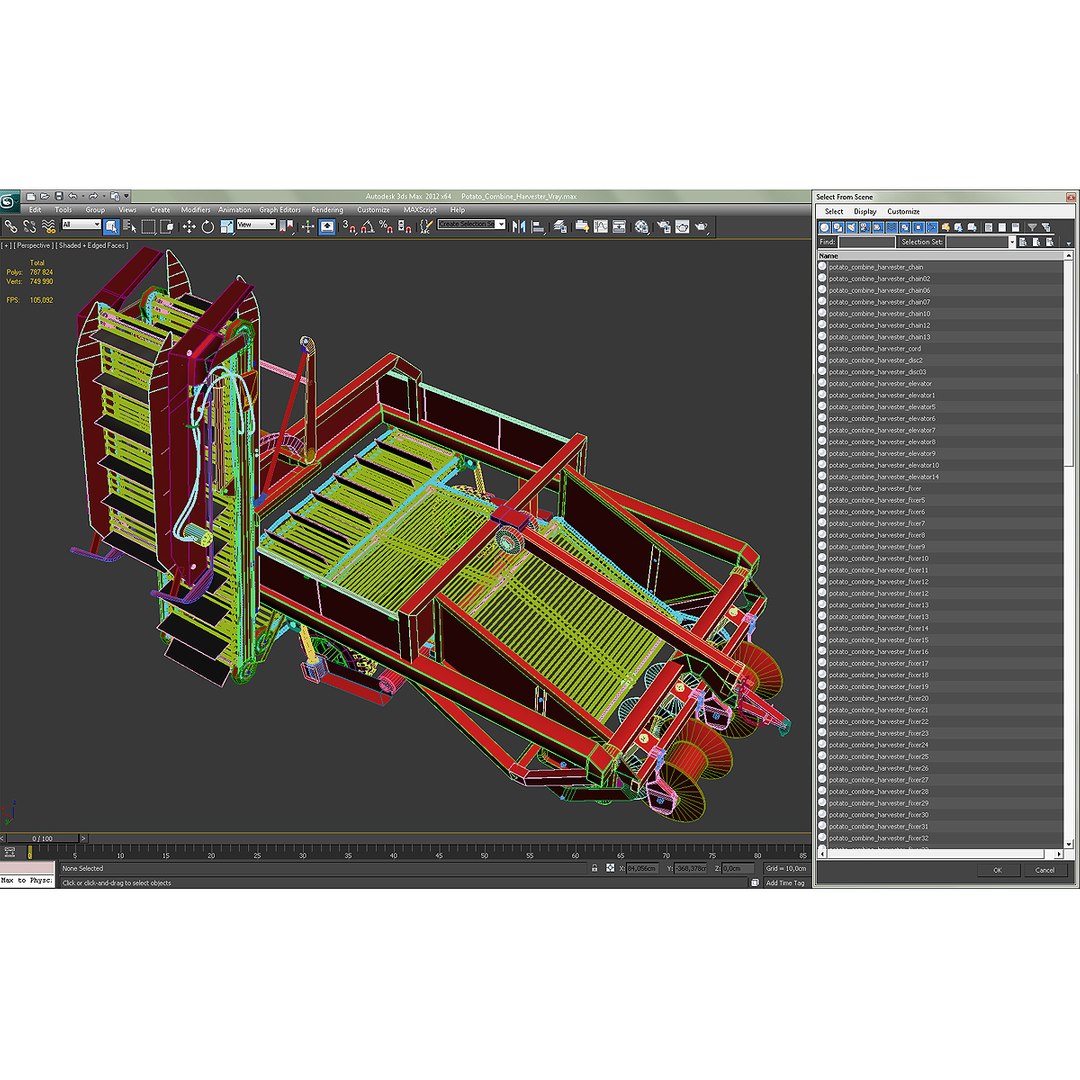The image size is (1080, 1080).
Task: Click the Save File quick-access icon
Action: pos(59,196)
